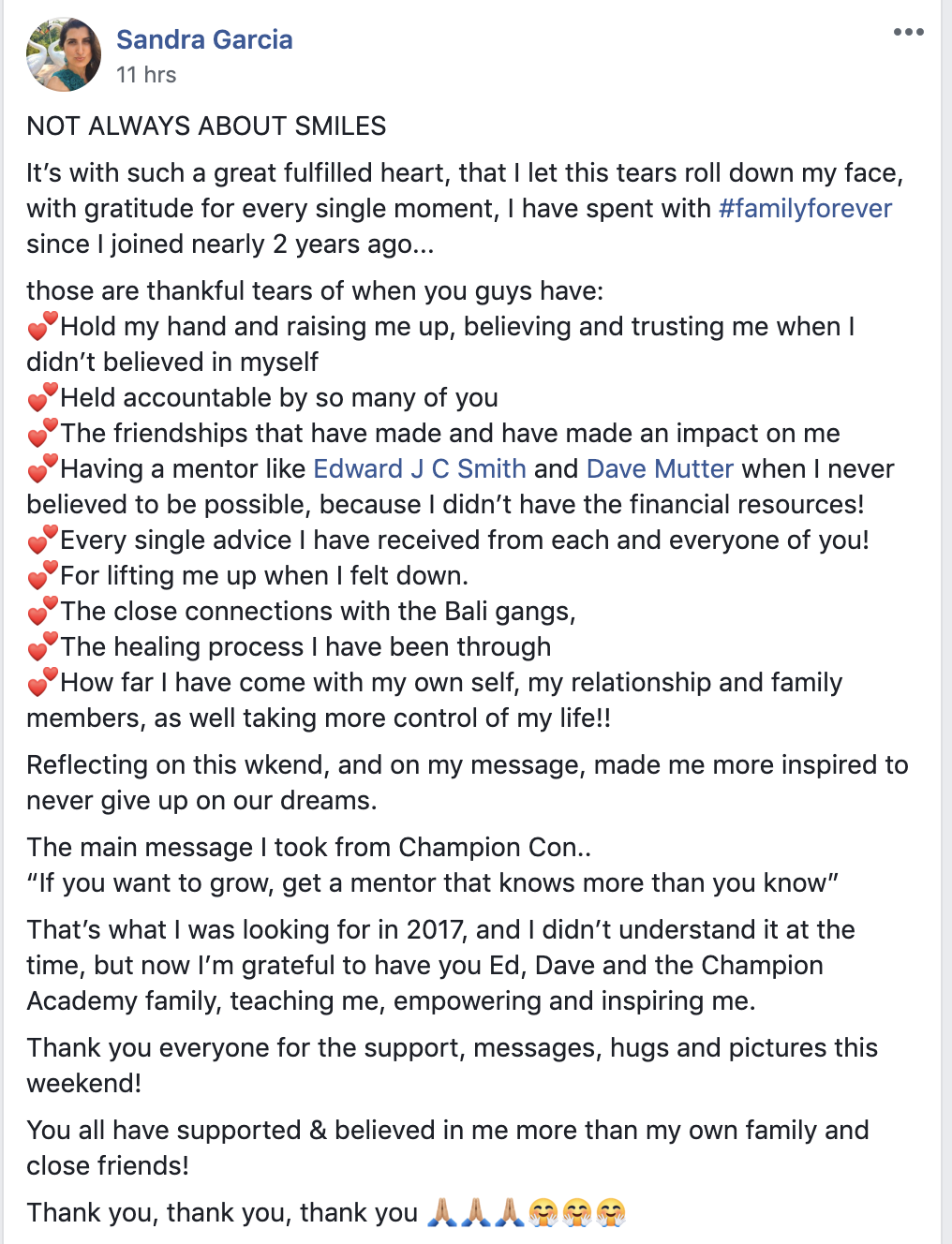Click heart emoji before "The close connections"

click(x=42, y=611)
